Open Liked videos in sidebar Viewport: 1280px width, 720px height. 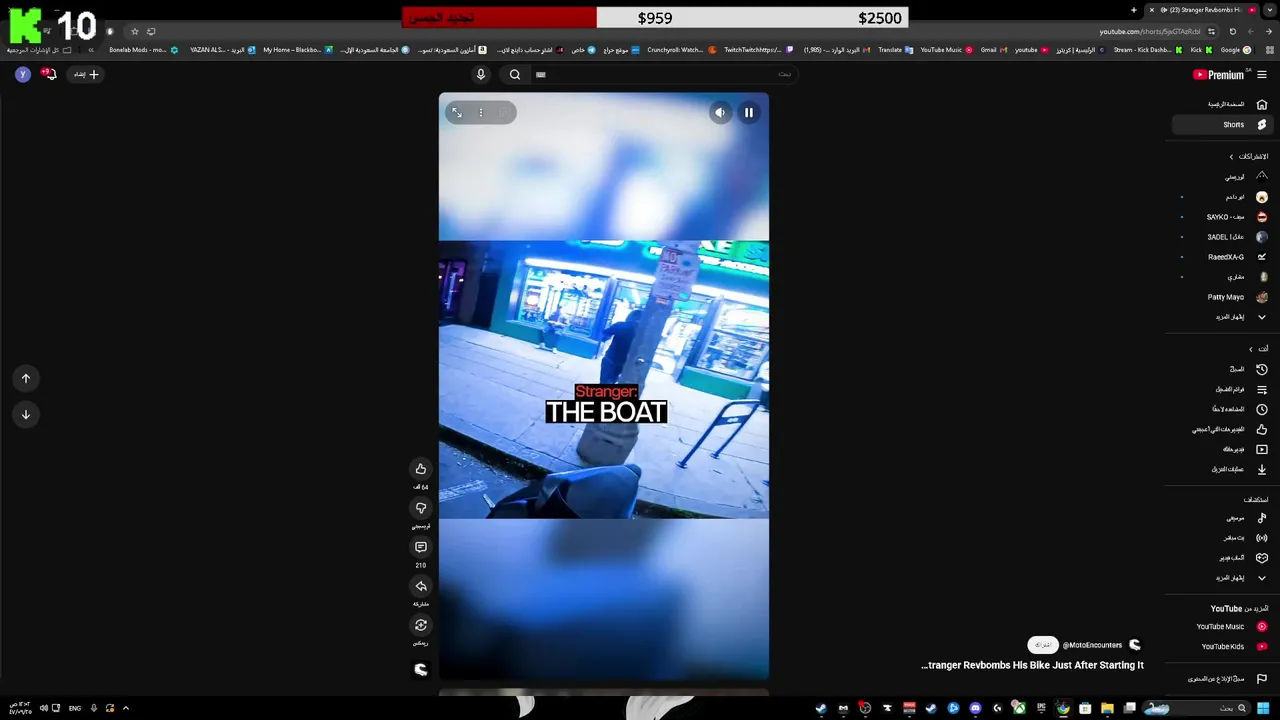[x=1222, y=429]
